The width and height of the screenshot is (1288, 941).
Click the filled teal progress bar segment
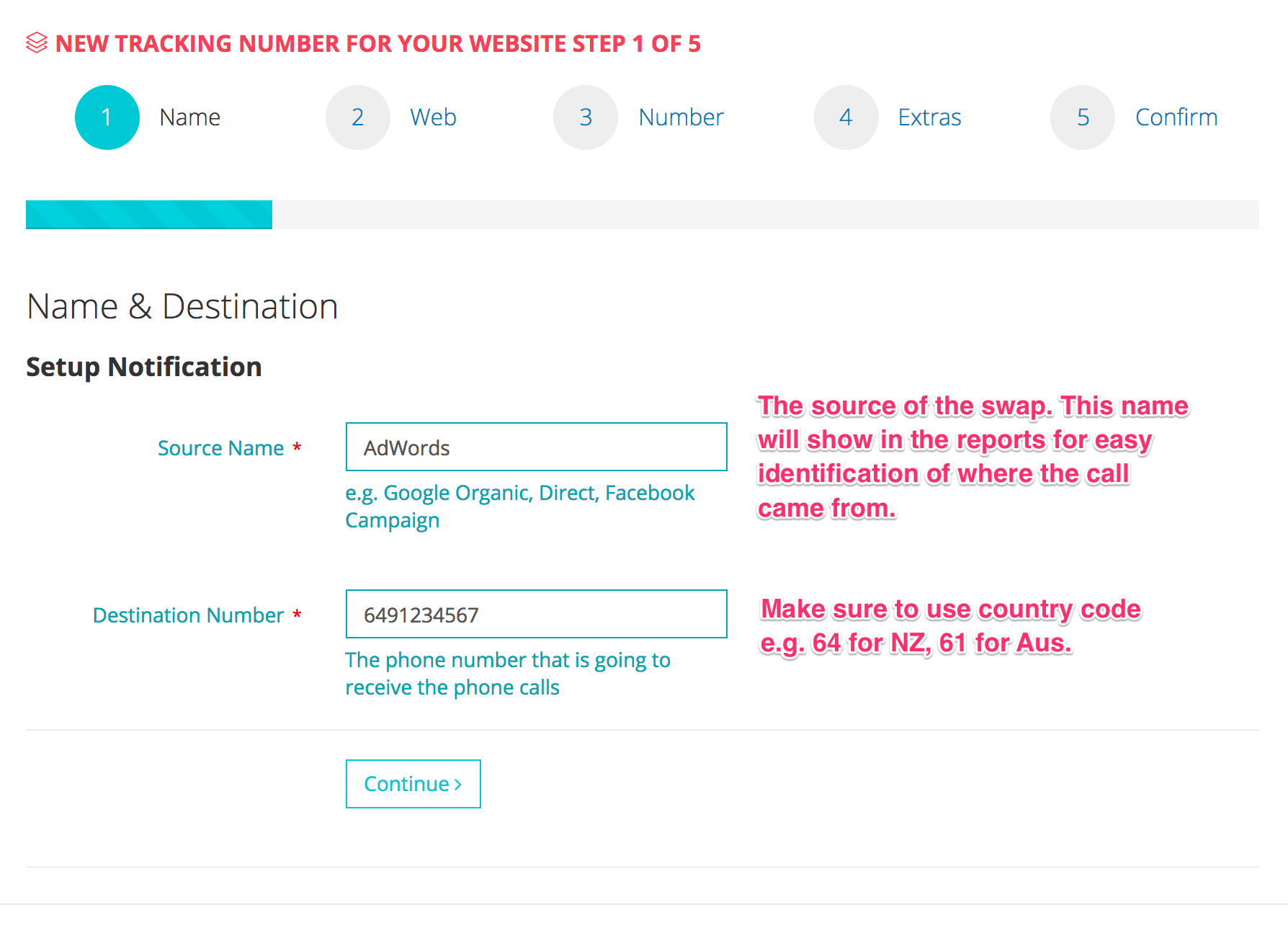[x=149, y=215]
